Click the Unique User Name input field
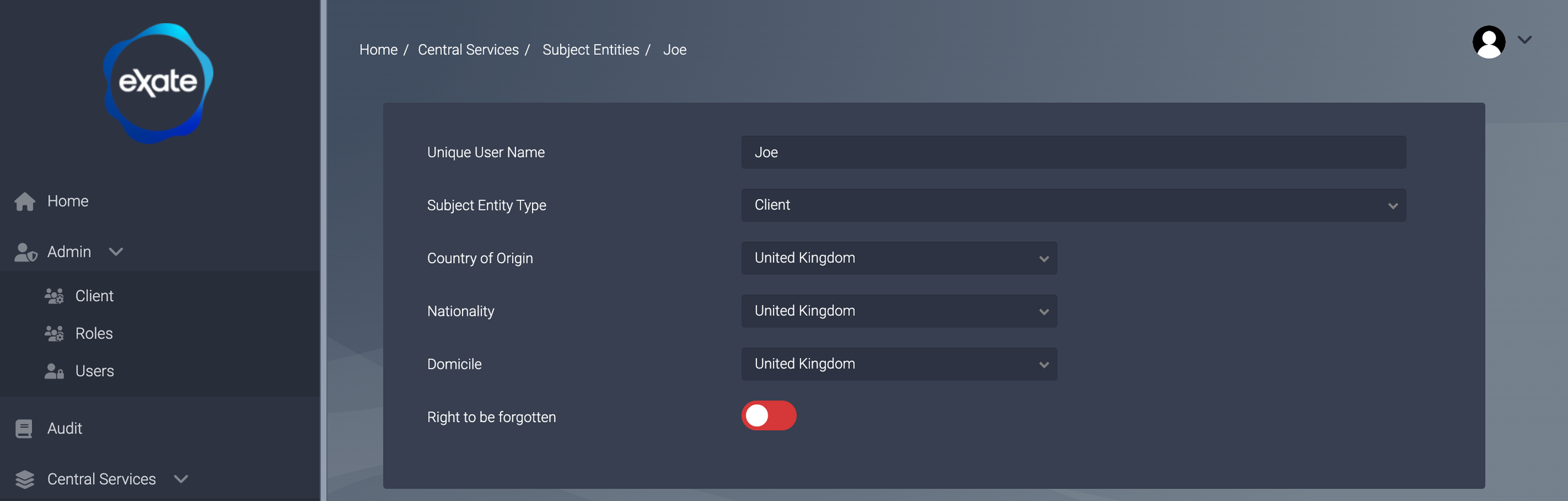 tap(1073, 152)
